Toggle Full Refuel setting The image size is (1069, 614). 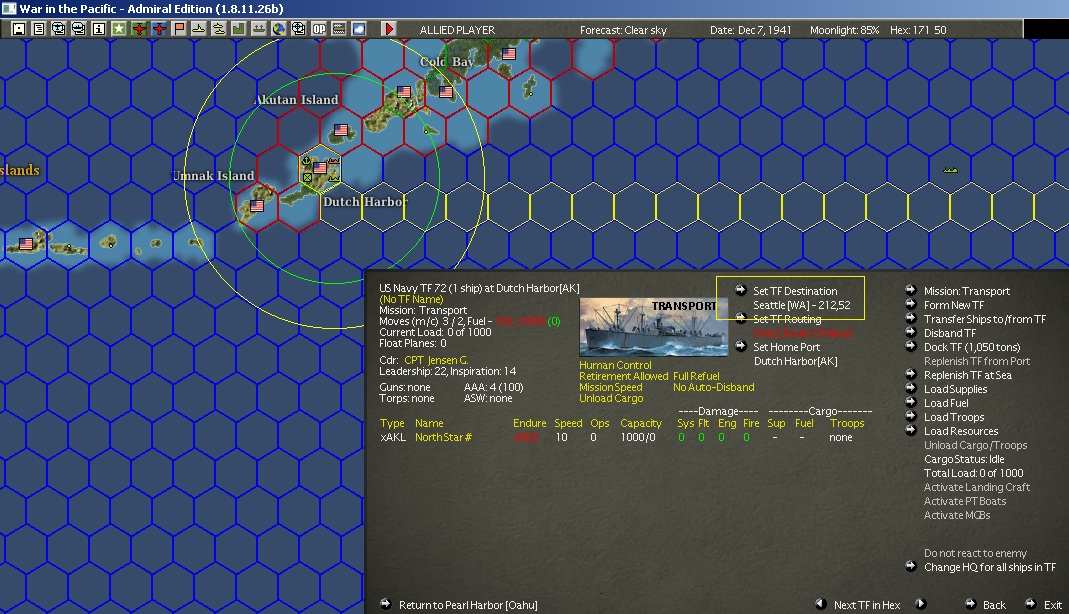pyautogui.click(x=696, y=376)
